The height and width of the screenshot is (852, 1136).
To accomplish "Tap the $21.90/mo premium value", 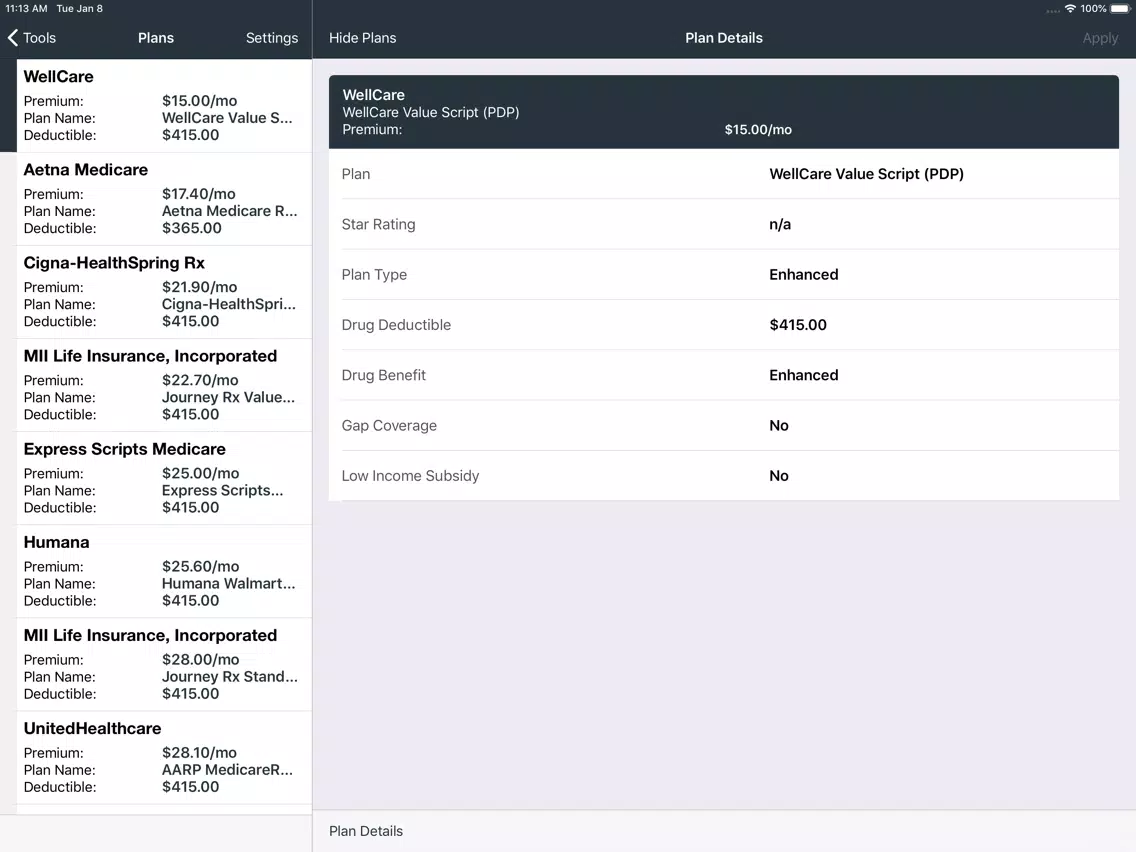I will (199, 287).
